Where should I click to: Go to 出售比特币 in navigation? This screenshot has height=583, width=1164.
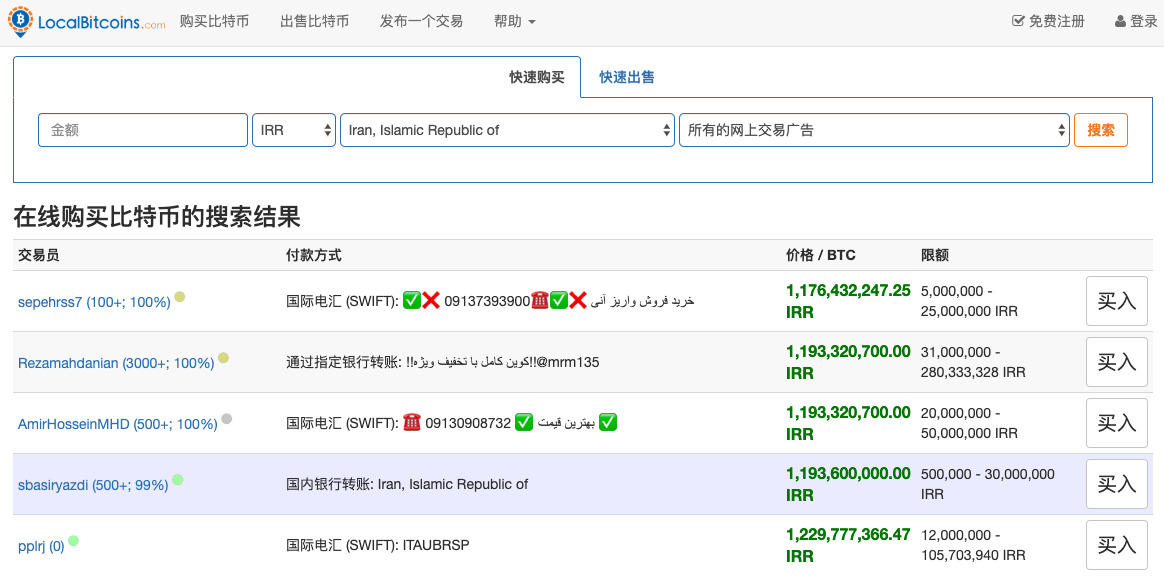[314, 21]
